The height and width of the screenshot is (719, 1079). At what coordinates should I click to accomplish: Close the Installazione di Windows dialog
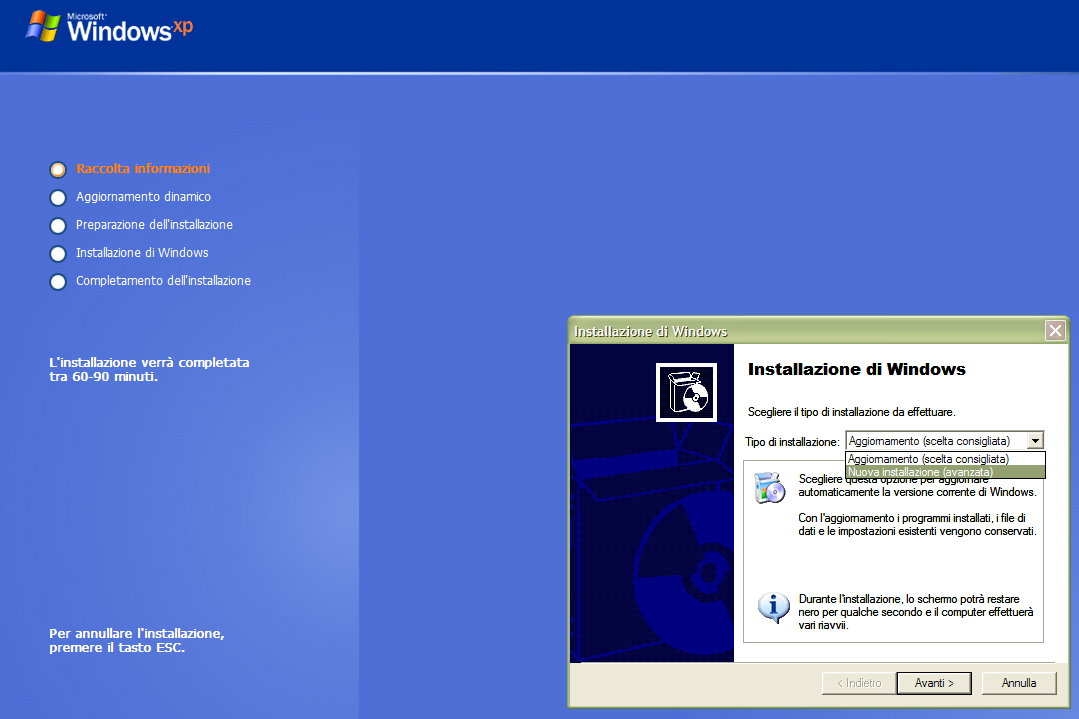1055,331
